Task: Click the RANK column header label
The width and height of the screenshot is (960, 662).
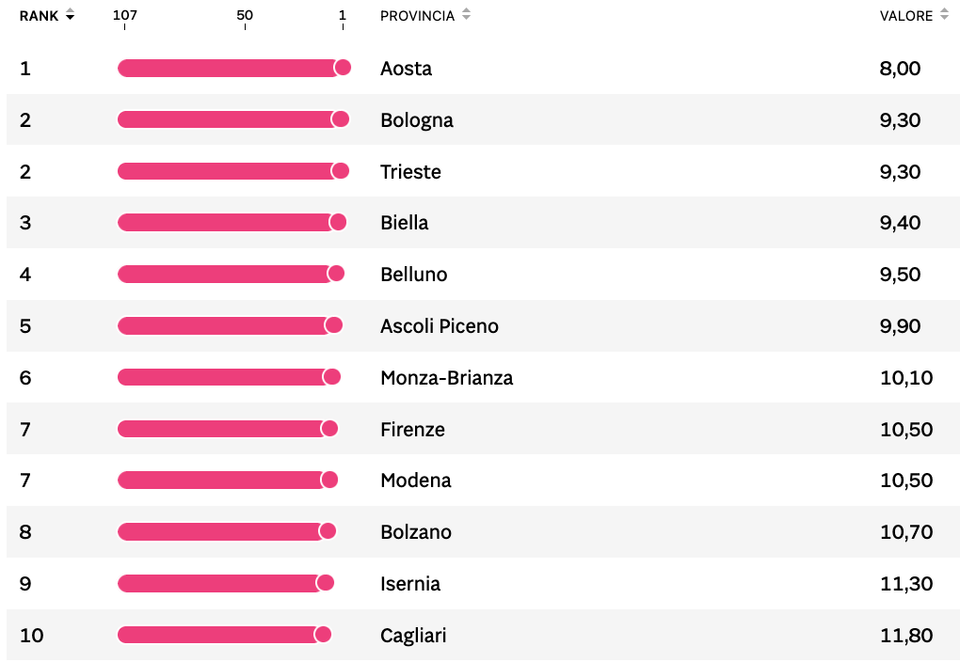Action: [39, 16]
